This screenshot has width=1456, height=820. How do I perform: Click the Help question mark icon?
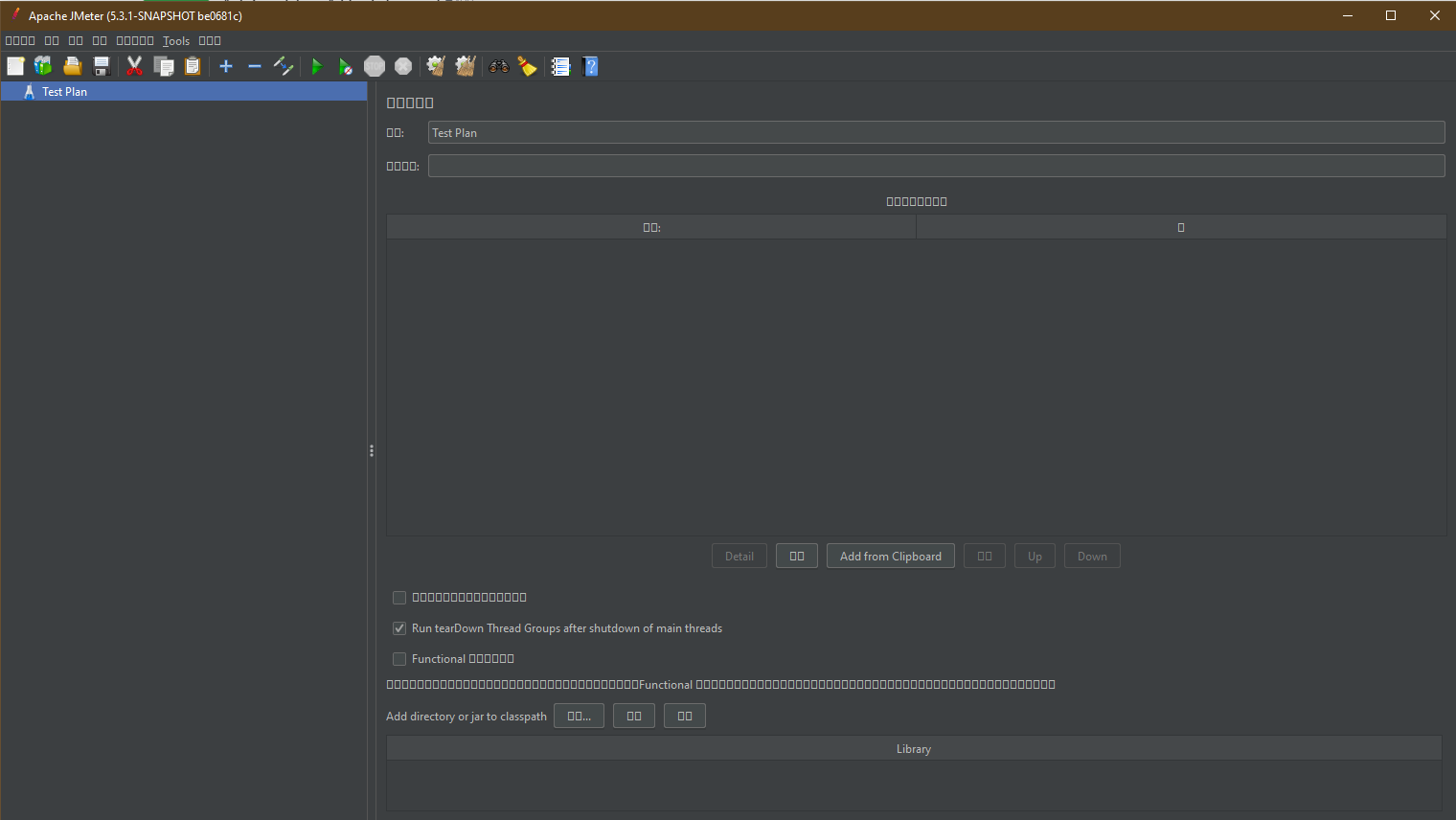pyautogui.click(x=590, y=66)
